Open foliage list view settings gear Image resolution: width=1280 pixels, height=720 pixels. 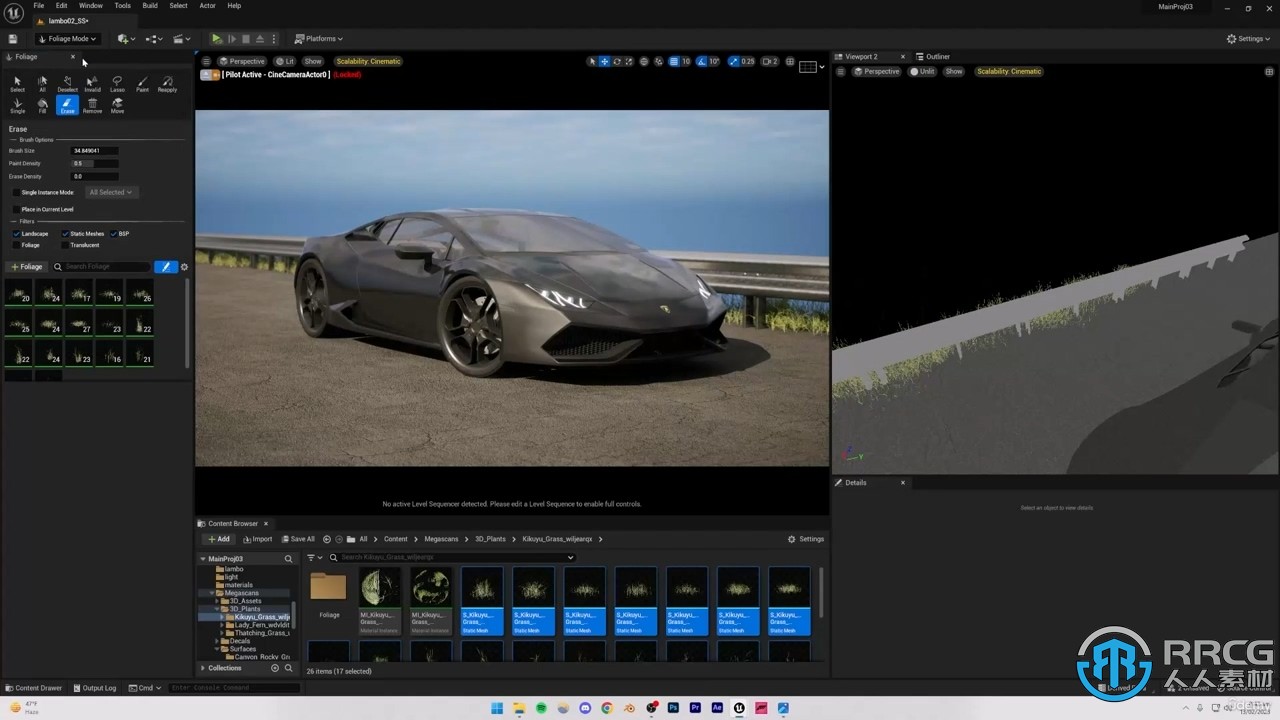[184, 267]
